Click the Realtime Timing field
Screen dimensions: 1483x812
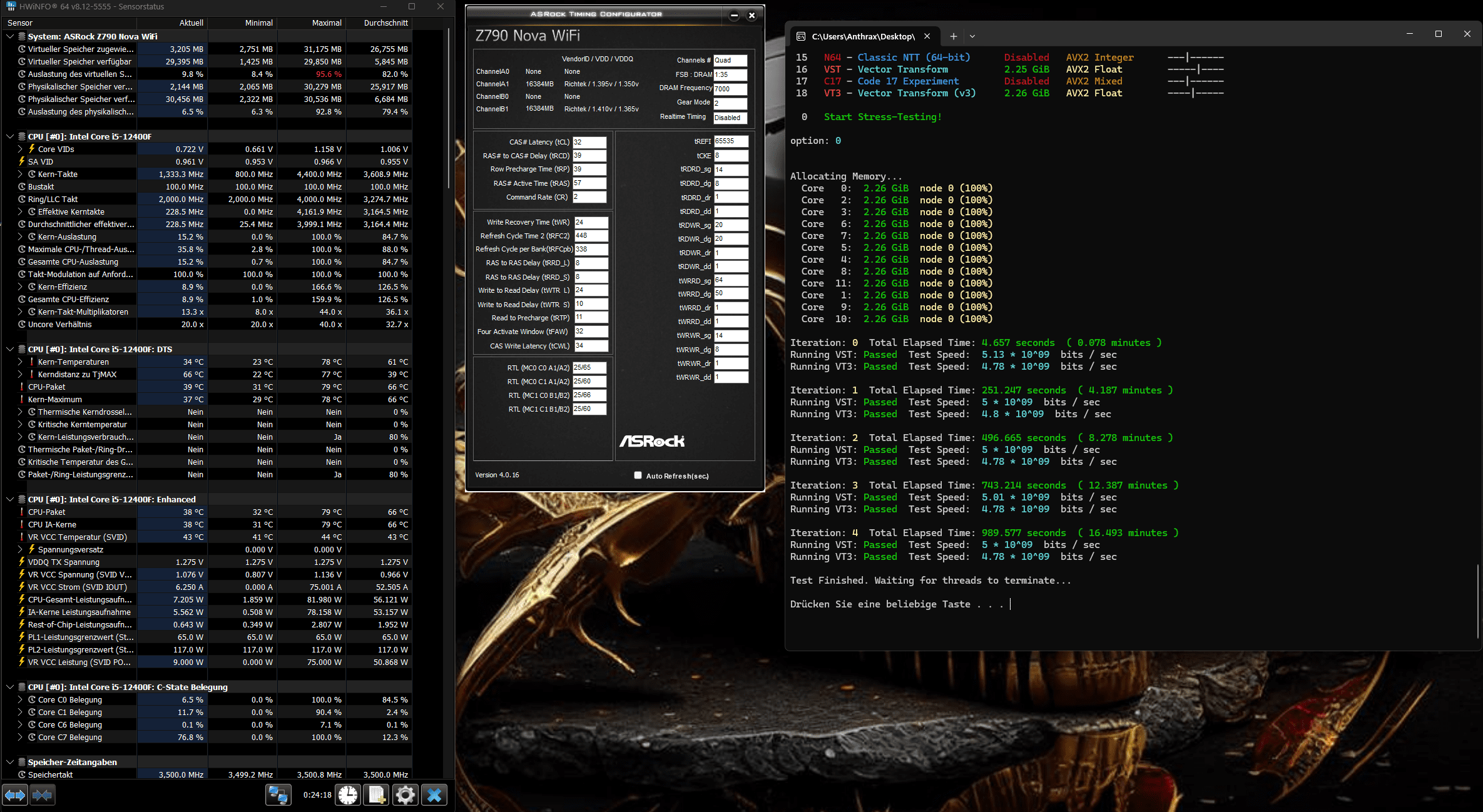pos(730,118)
